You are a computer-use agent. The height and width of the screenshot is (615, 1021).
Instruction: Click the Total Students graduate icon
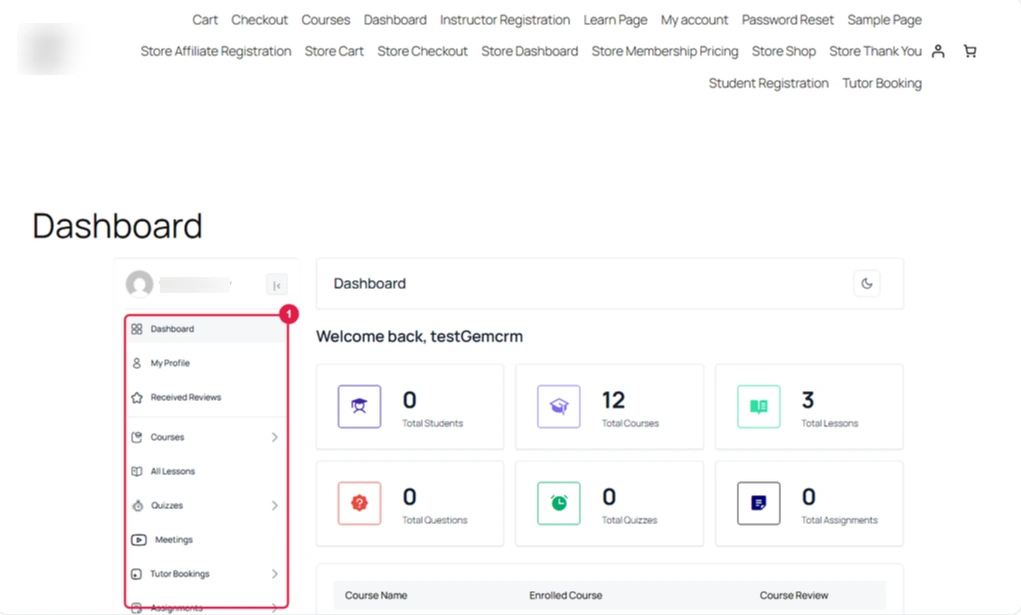point(359,407)
